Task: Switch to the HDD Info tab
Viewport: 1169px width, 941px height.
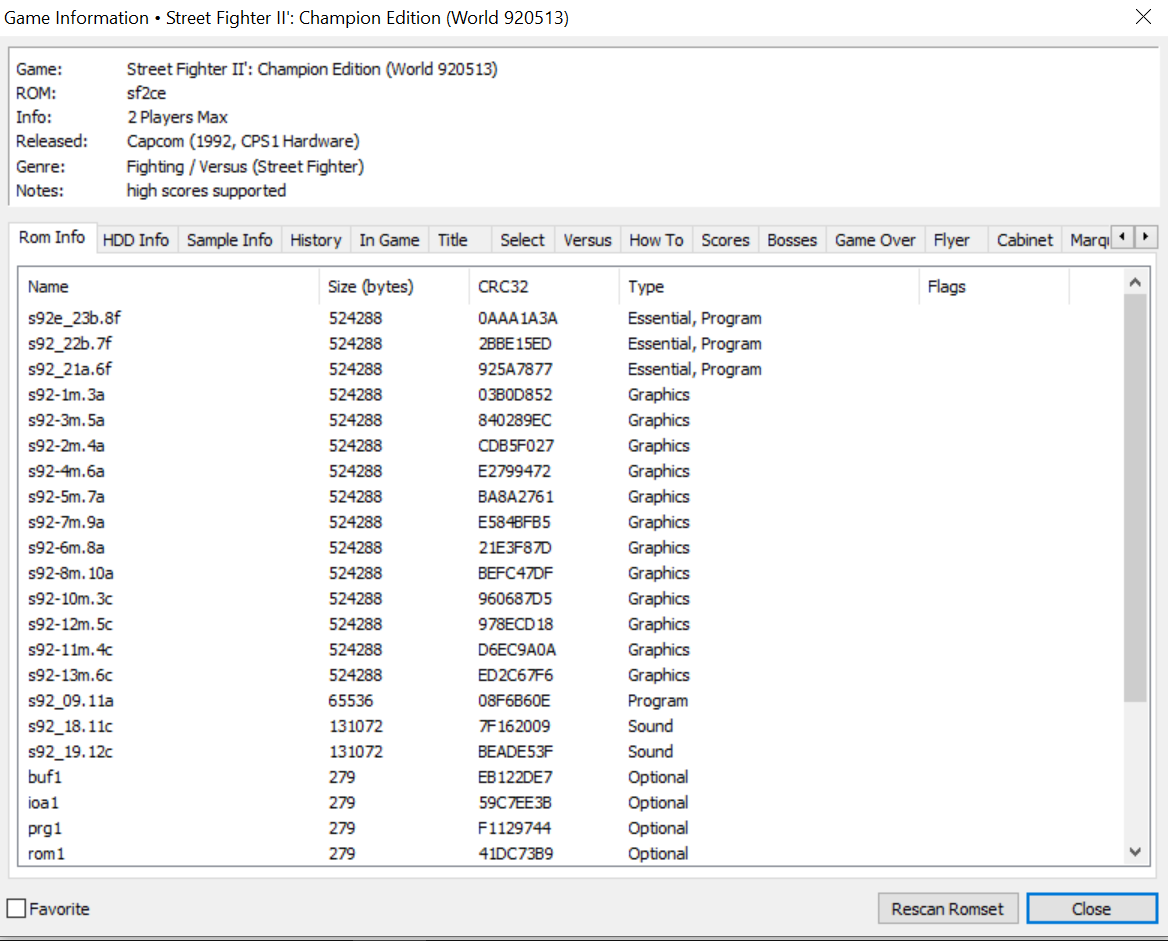Action: [136, 240]
